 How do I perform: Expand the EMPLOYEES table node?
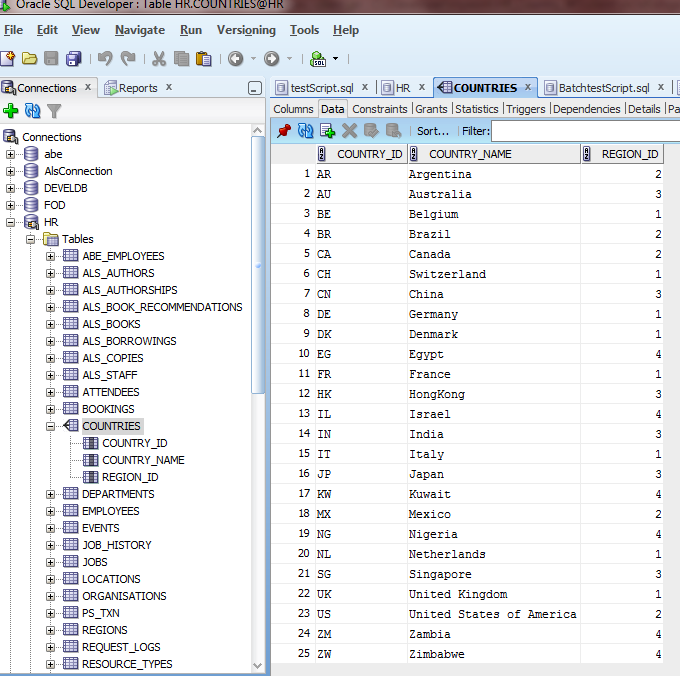click(51, 511)
